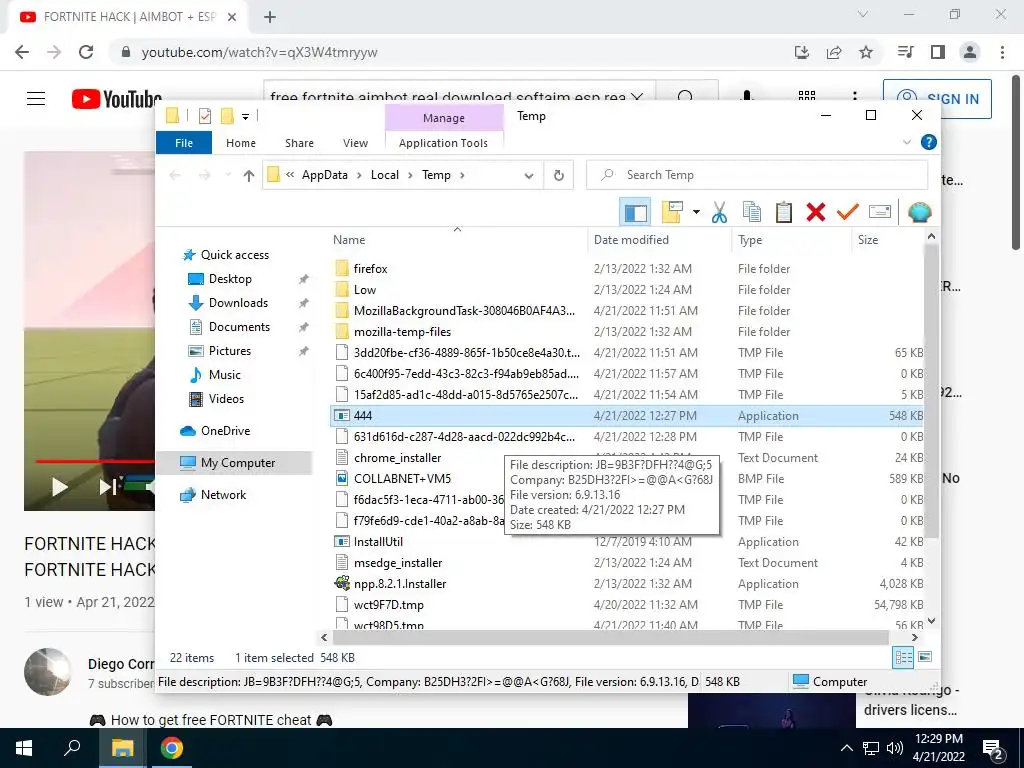Click the Manage contextual tab
This screenshot has width=1024, height=768.
pos(443,118)
